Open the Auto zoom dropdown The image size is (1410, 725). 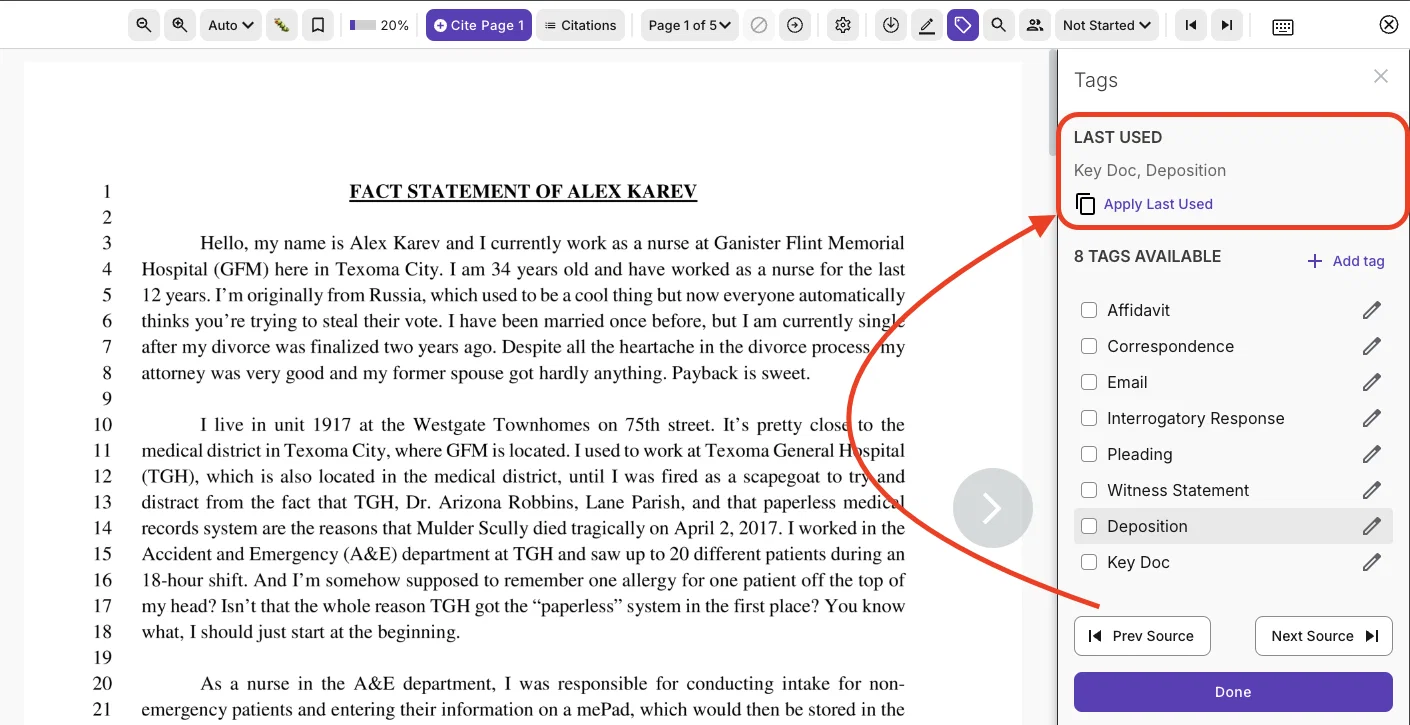(231, 25)
